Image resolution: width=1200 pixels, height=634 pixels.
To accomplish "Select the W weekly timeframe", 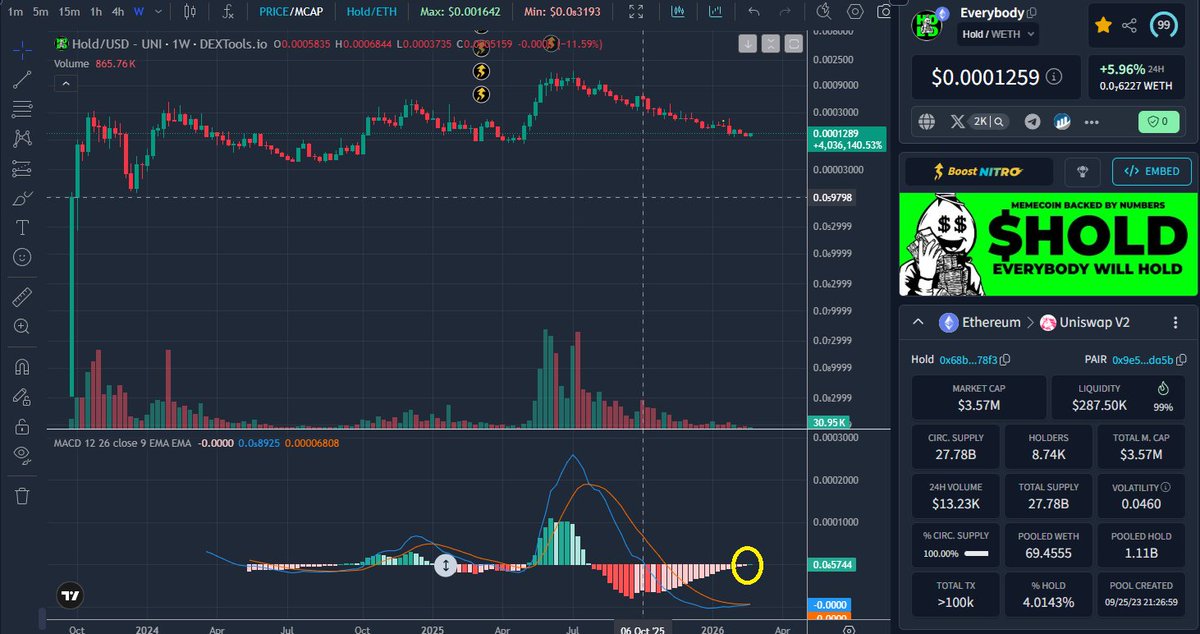I will coord(139,12).
